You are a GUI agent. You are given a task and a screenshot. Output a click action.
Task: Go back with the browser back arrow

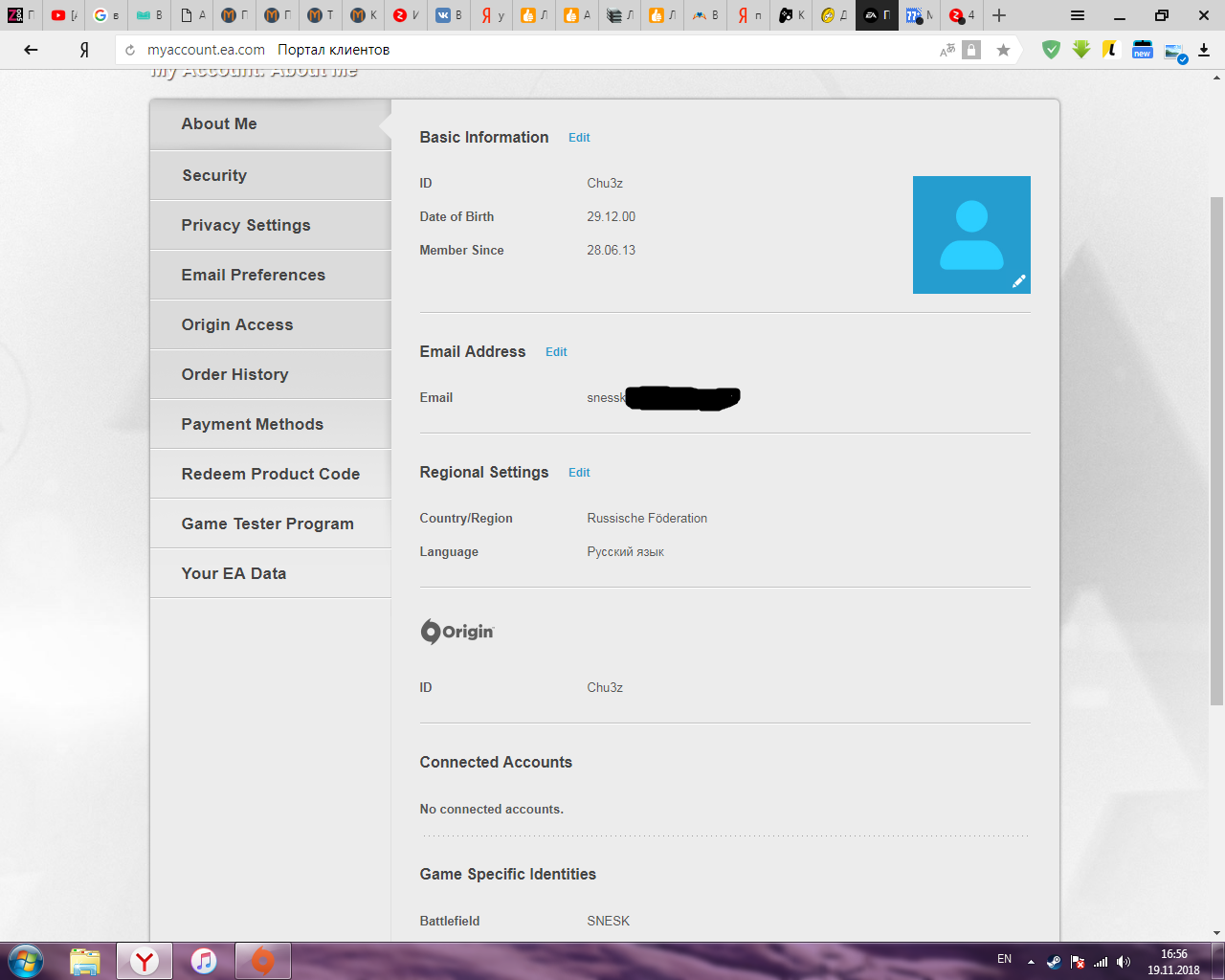click(x=31, y=50)
